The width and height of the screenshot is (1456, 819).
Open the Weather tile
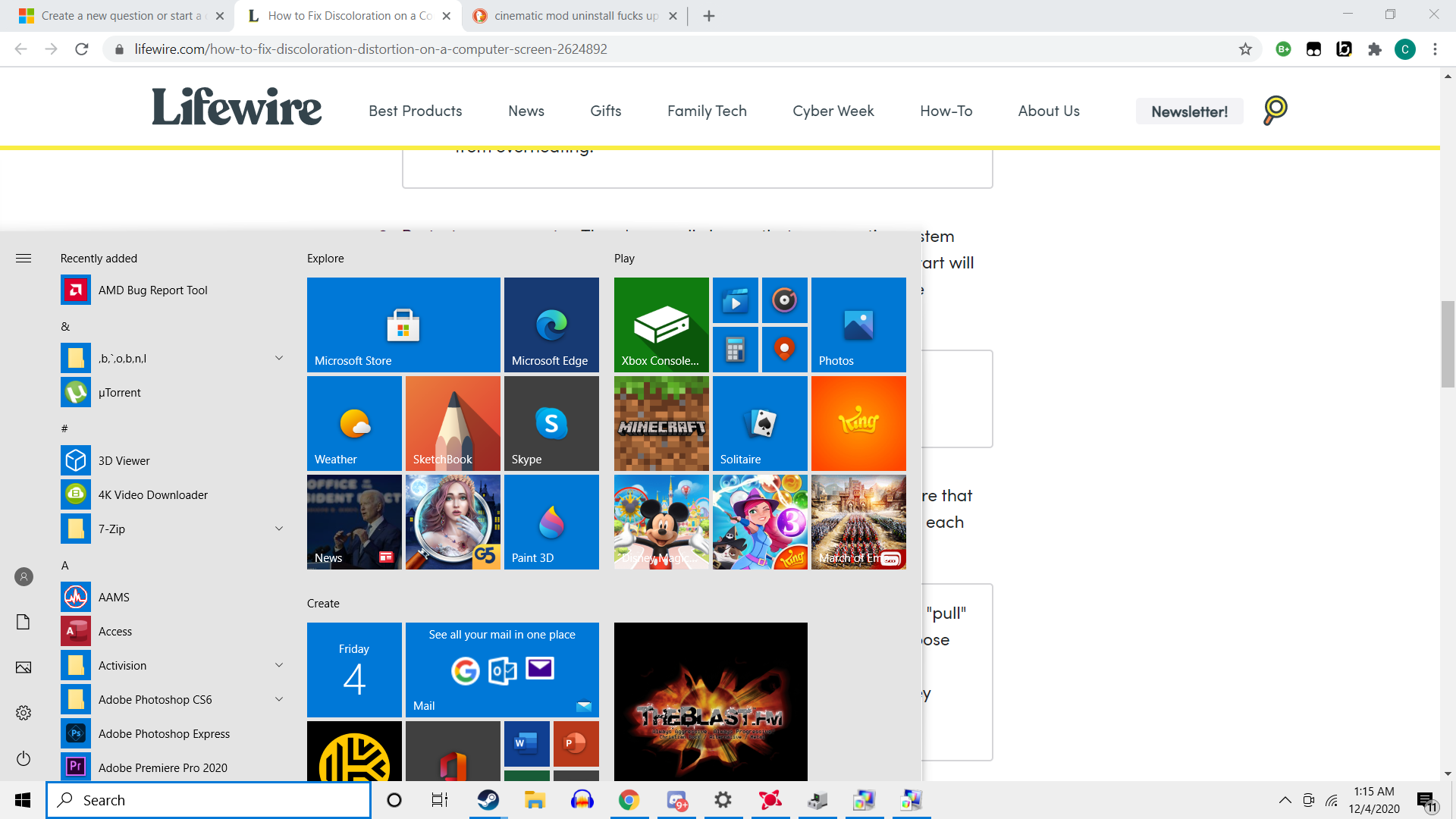354,423
